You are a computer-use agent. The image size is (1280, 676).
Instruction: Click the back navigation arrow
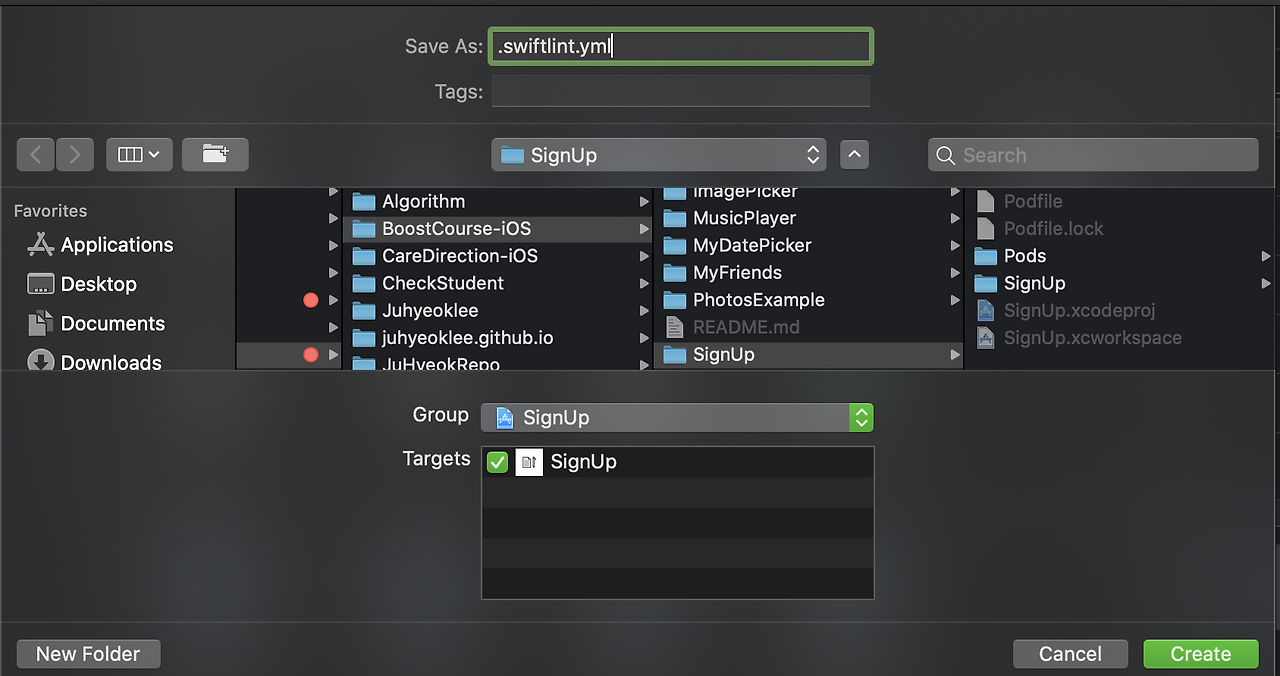[36, 155]
